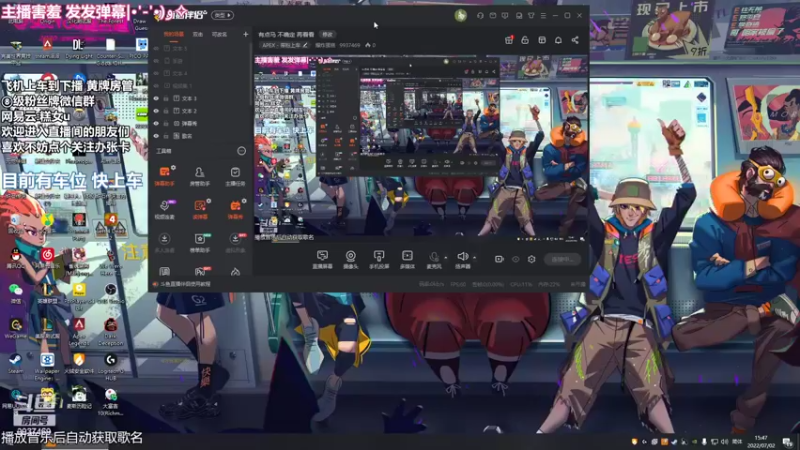Toggle the preview eye icon near settings gear
This screenshot has height=450, width=800.
(x=516, y=259)
